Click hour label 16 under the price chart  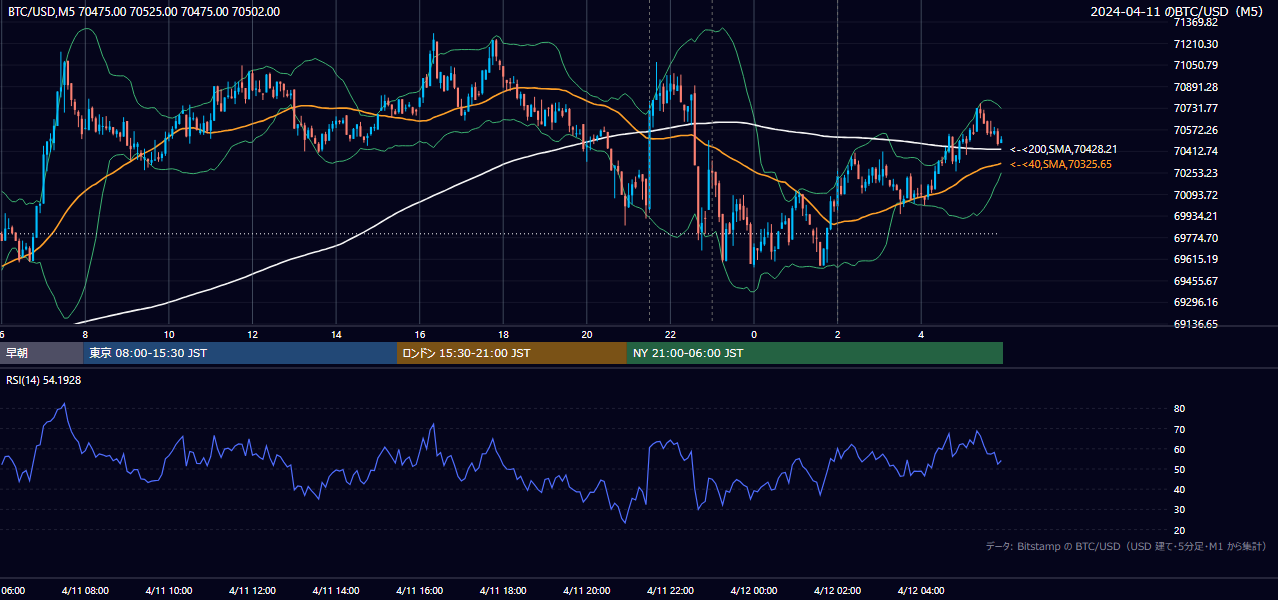coord(419,335)
